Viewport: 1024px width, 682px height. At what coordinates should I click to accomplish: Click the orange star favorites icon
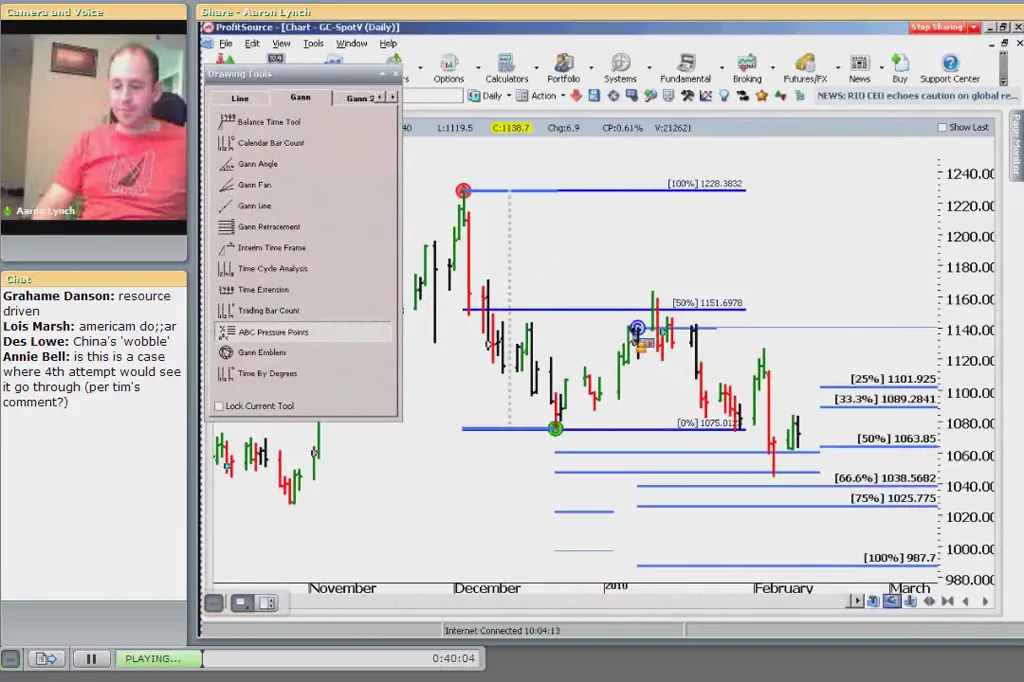pyautogui.click(x=761, y=96)
